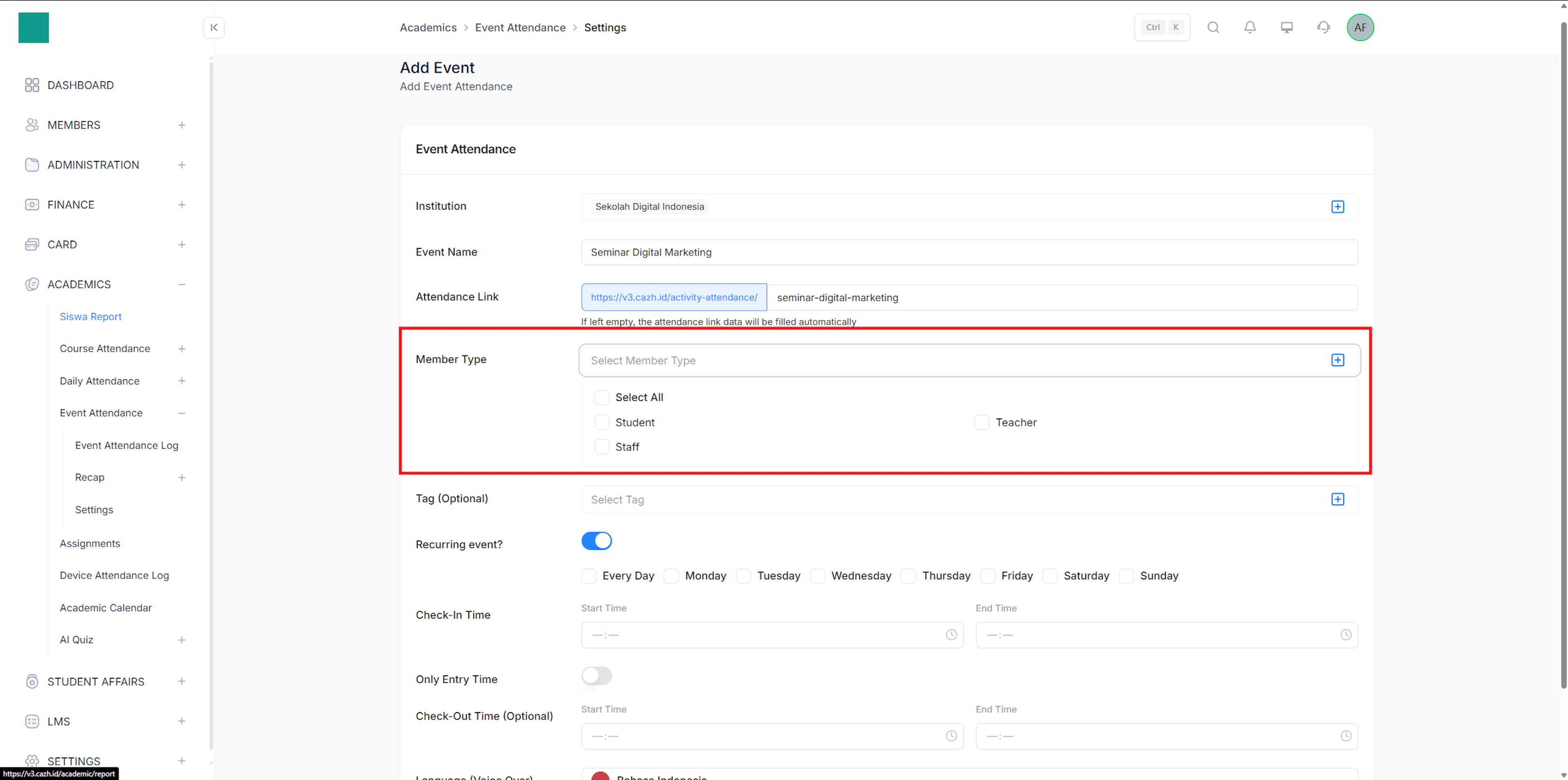
Task: Collapse the Academics menu minus
Action: point(181,284)
